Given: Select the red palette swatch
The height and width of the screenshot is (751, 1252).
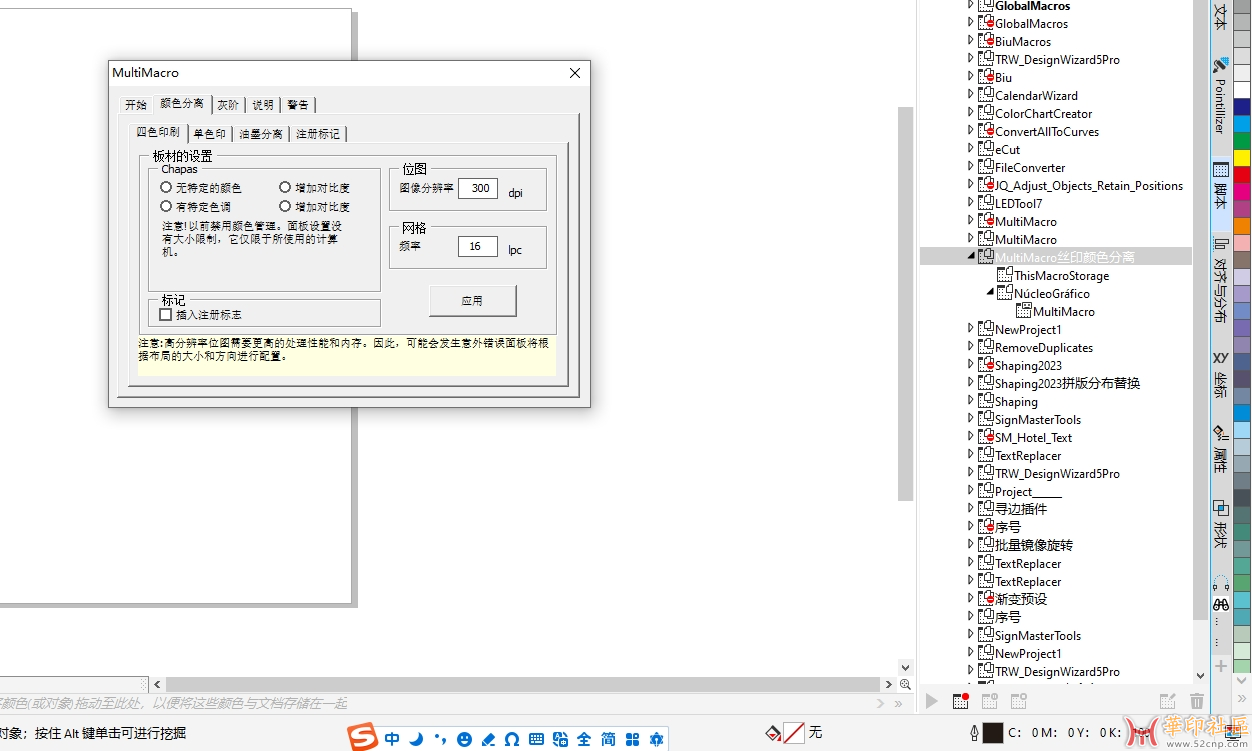Looking at the screenshot, I should click(x=1241, y=174).
